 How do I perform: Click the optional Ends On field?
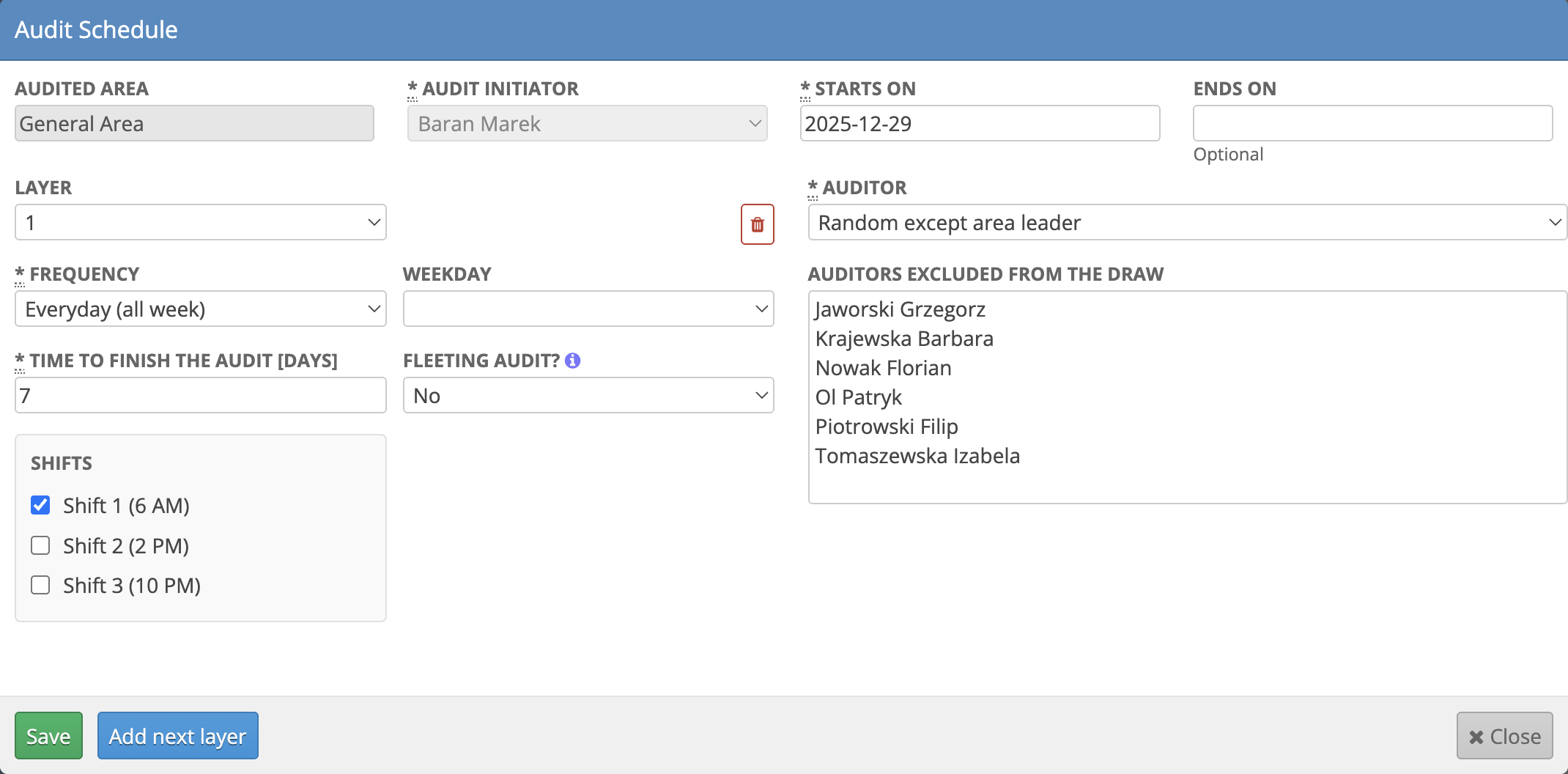coord(1372,123)
